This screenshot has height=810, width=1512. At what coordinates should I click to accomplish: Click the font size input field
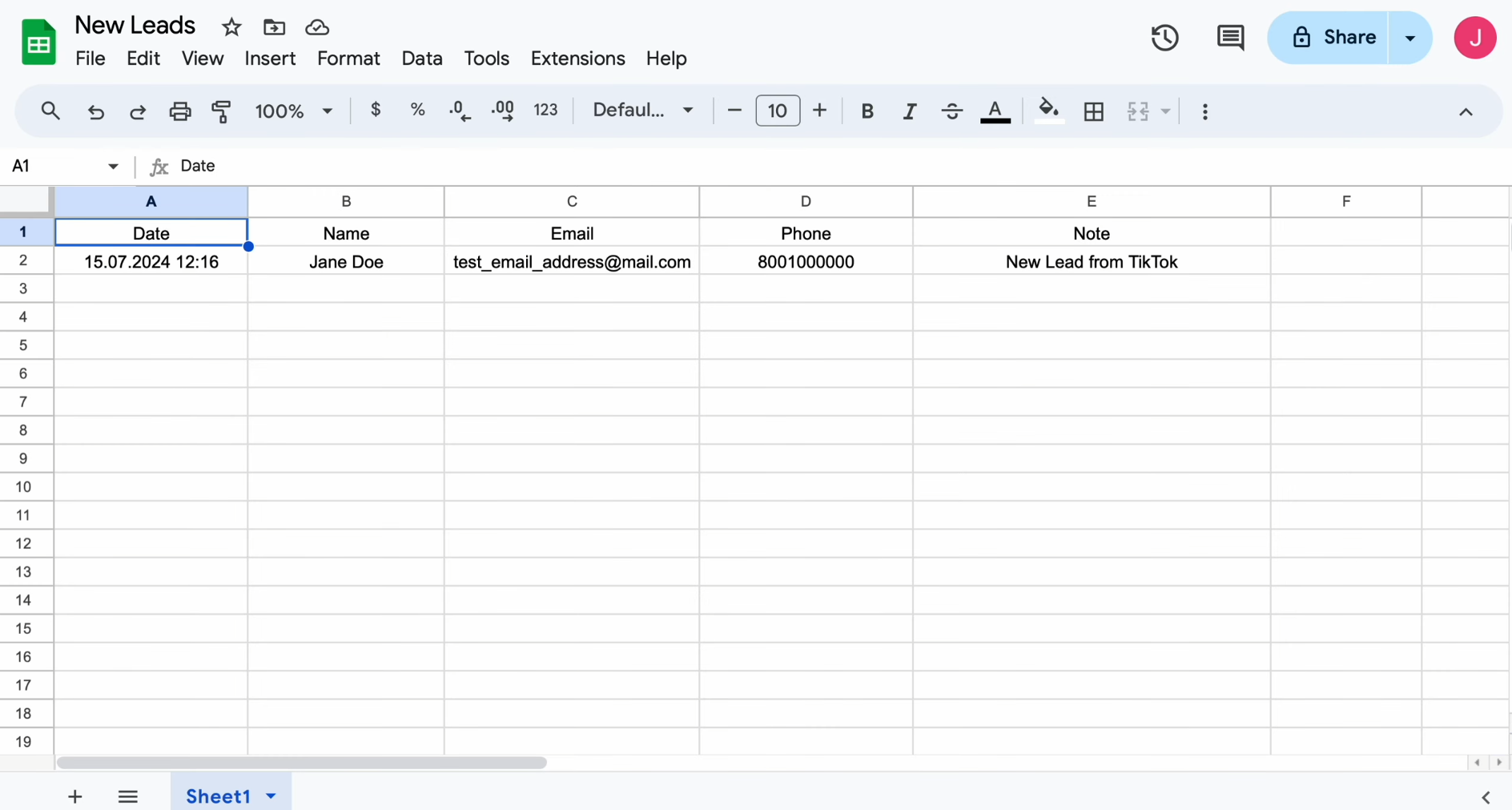point(777,111)
